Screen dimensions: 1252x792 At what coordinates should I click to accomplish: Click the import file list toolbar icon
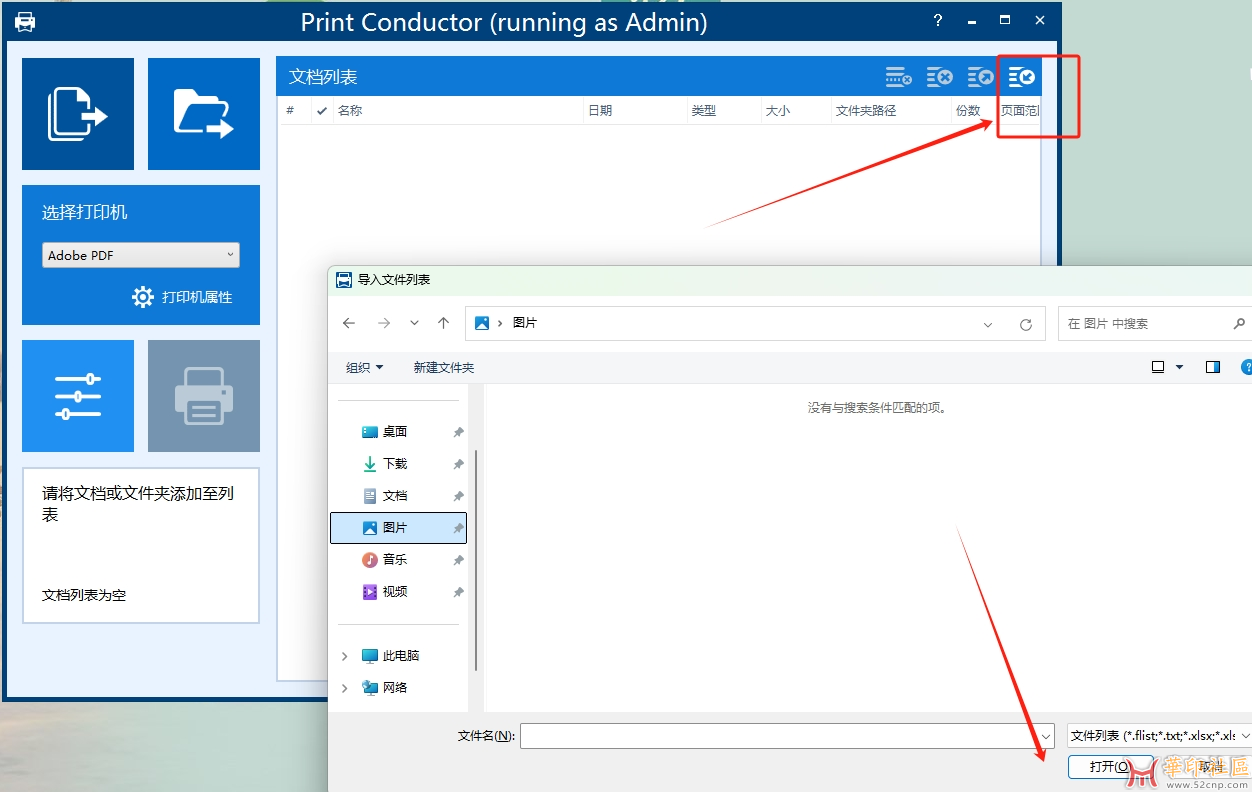point(1021,77)
